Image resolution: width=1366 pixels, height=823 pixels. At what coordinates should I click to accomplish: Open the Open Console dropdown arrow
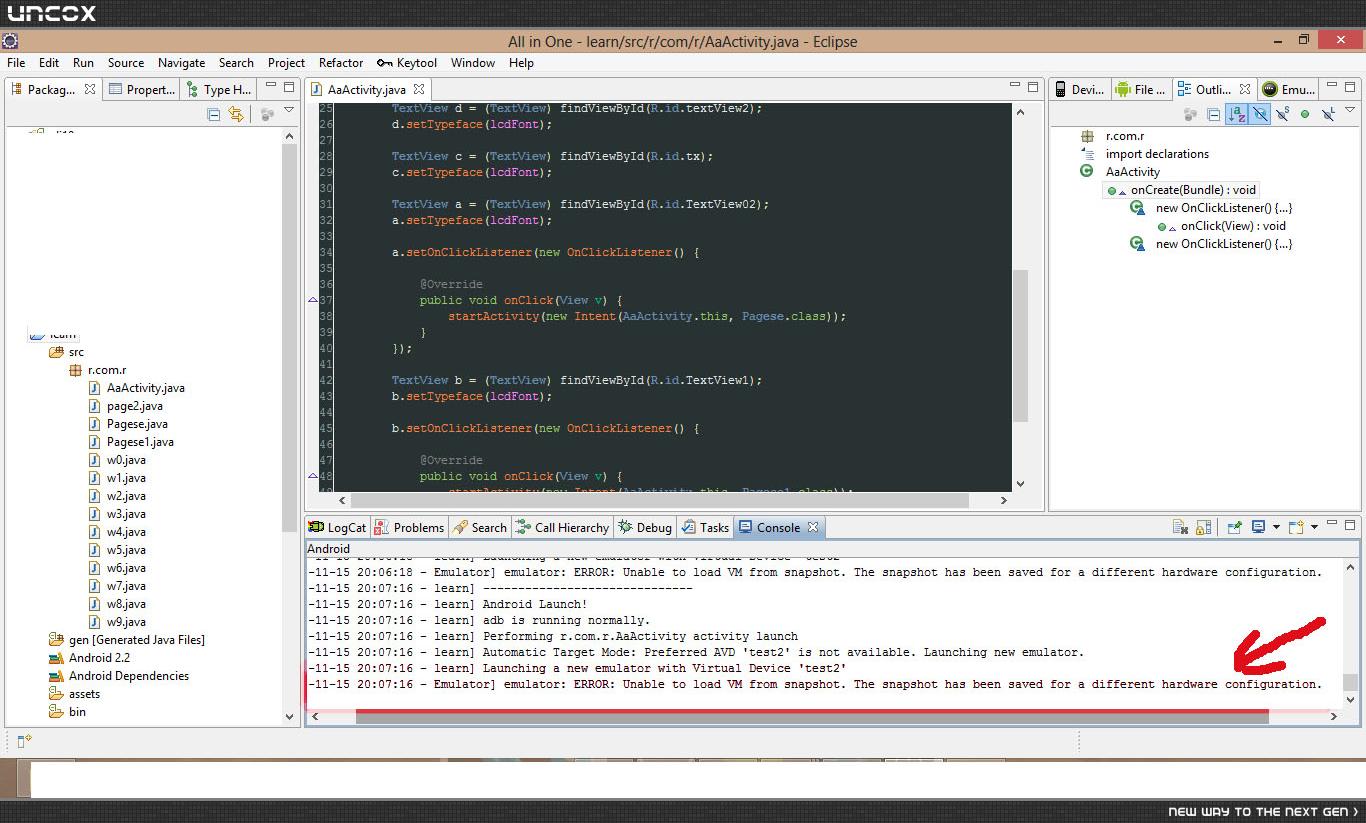coord(1314,527)
